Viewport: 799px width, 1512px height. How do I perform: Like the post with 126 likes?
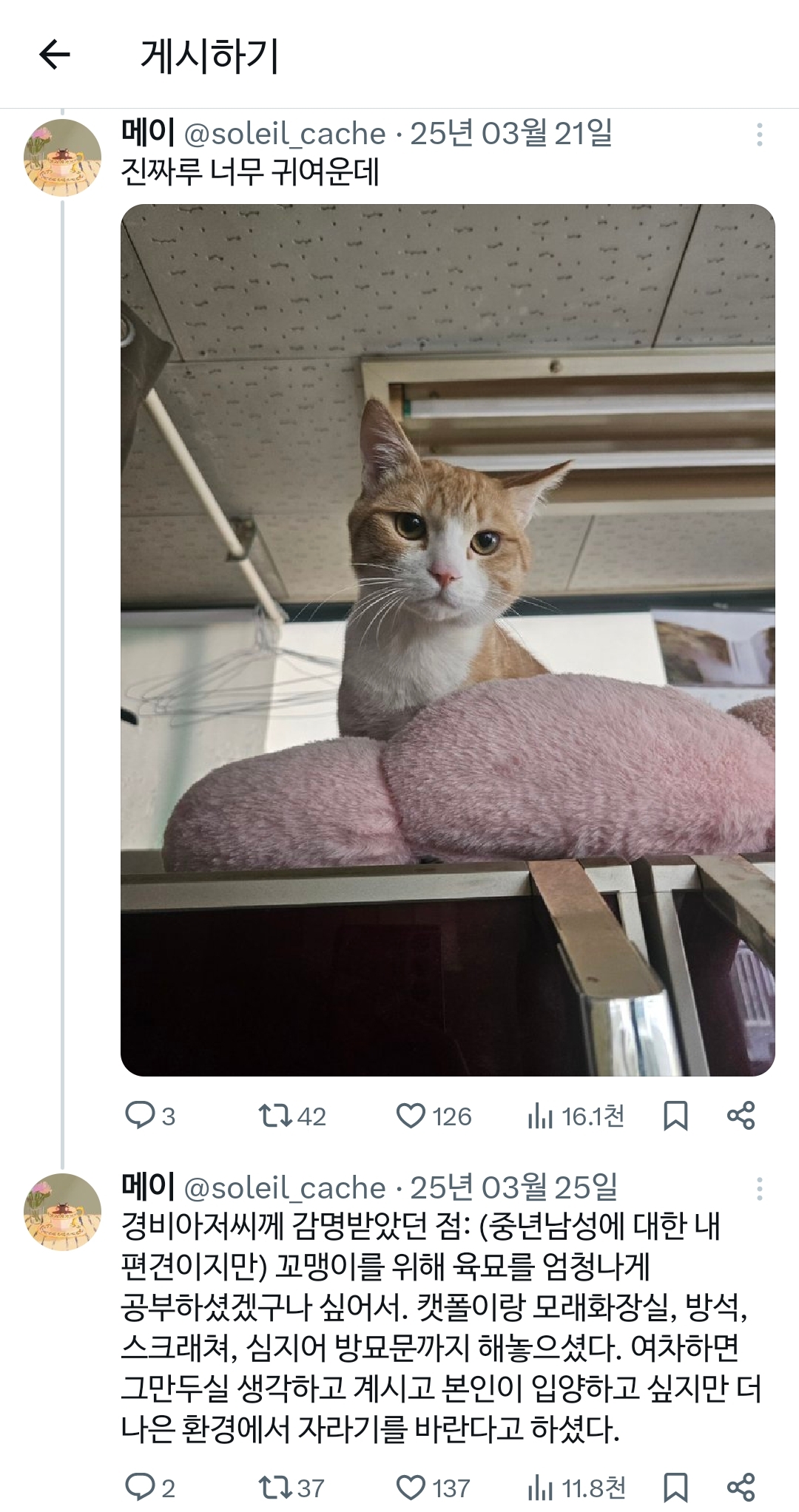click(411, 1115)
